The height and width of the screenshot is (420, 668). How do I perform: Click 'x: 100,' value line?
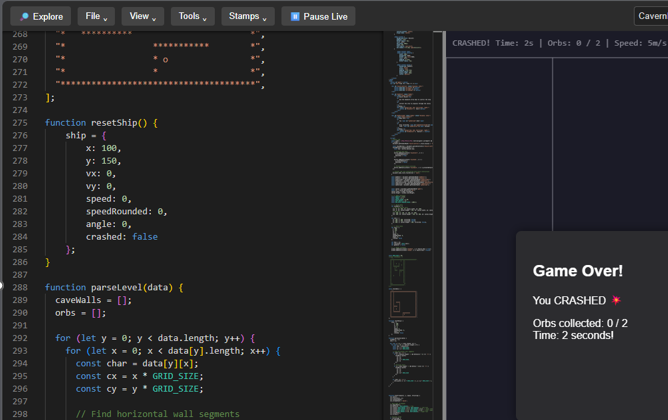[104, 148]
